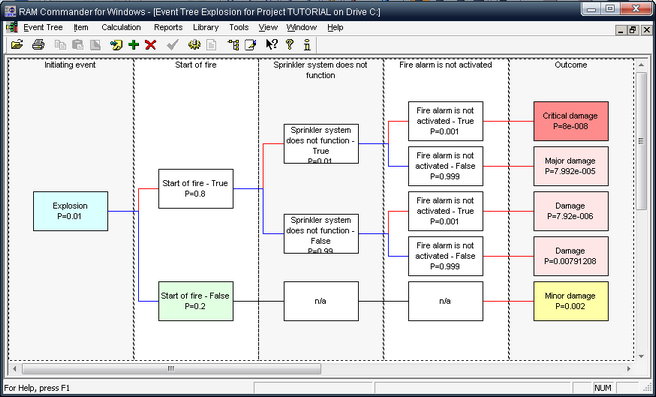Click the Outcome column header
Screen dimensions: 656x397
571,65
